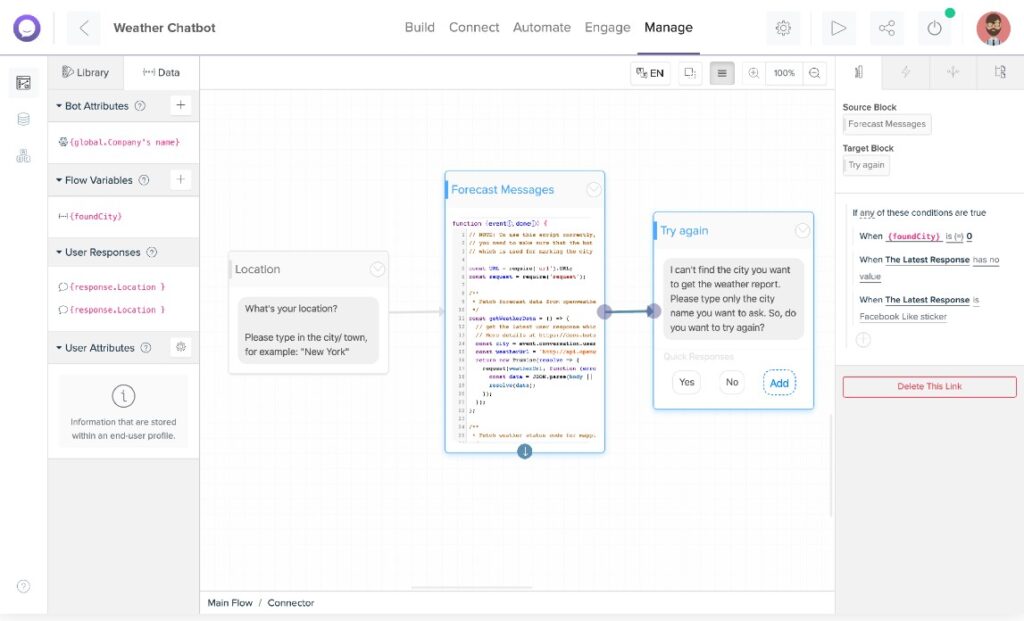Open the Build section in top navigation
This screenshot has width=1024, height=621.
[419, 28]
